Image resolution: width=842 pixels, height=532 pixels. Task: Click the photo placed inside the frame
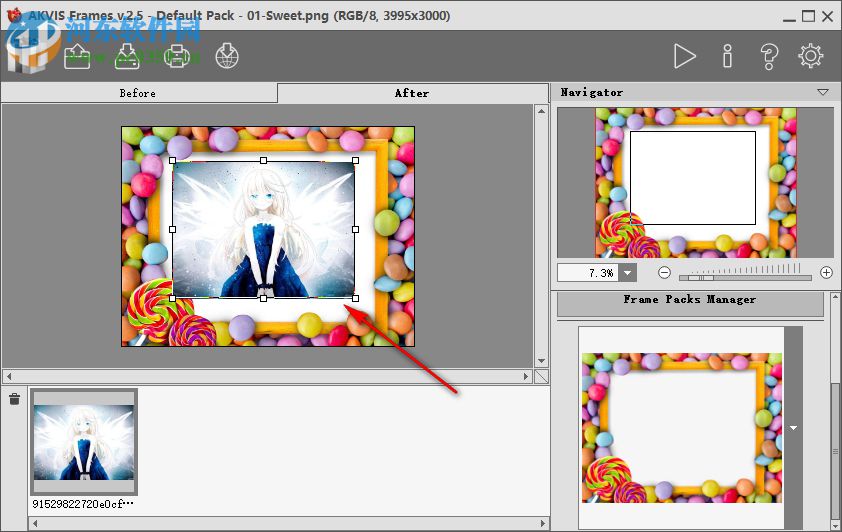(x=264, y=229)
